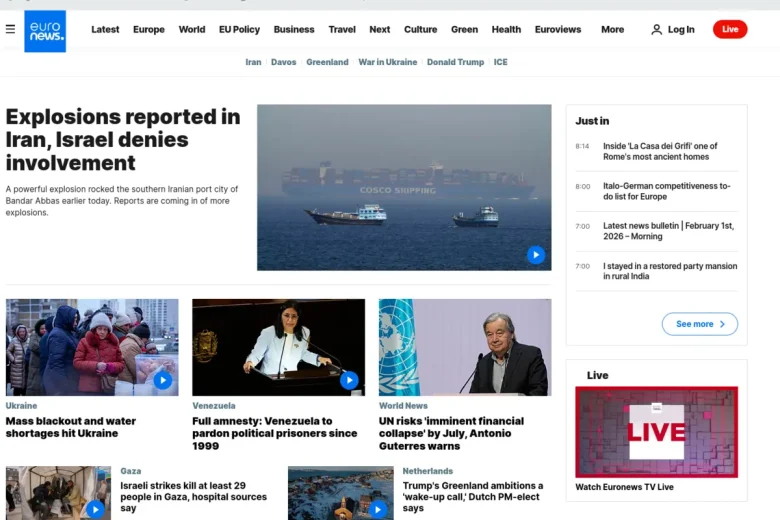This screenshot has height=520, width=780.
Task: Click the World News category label
Action: coord(403,406)
